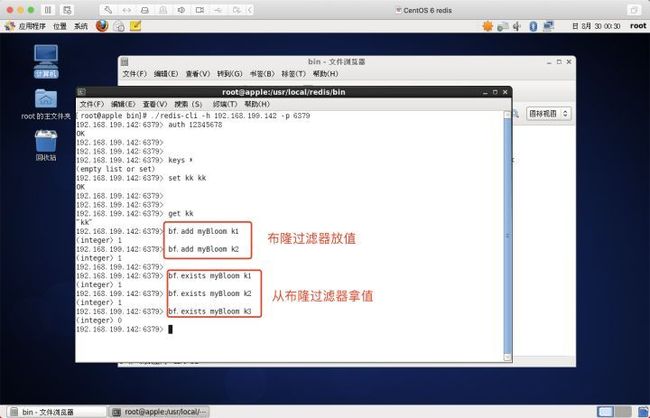Switch to bin - 文件浏览器 taskbar button
The width and height of the screenshot is (650, 418).
point(56,412)
